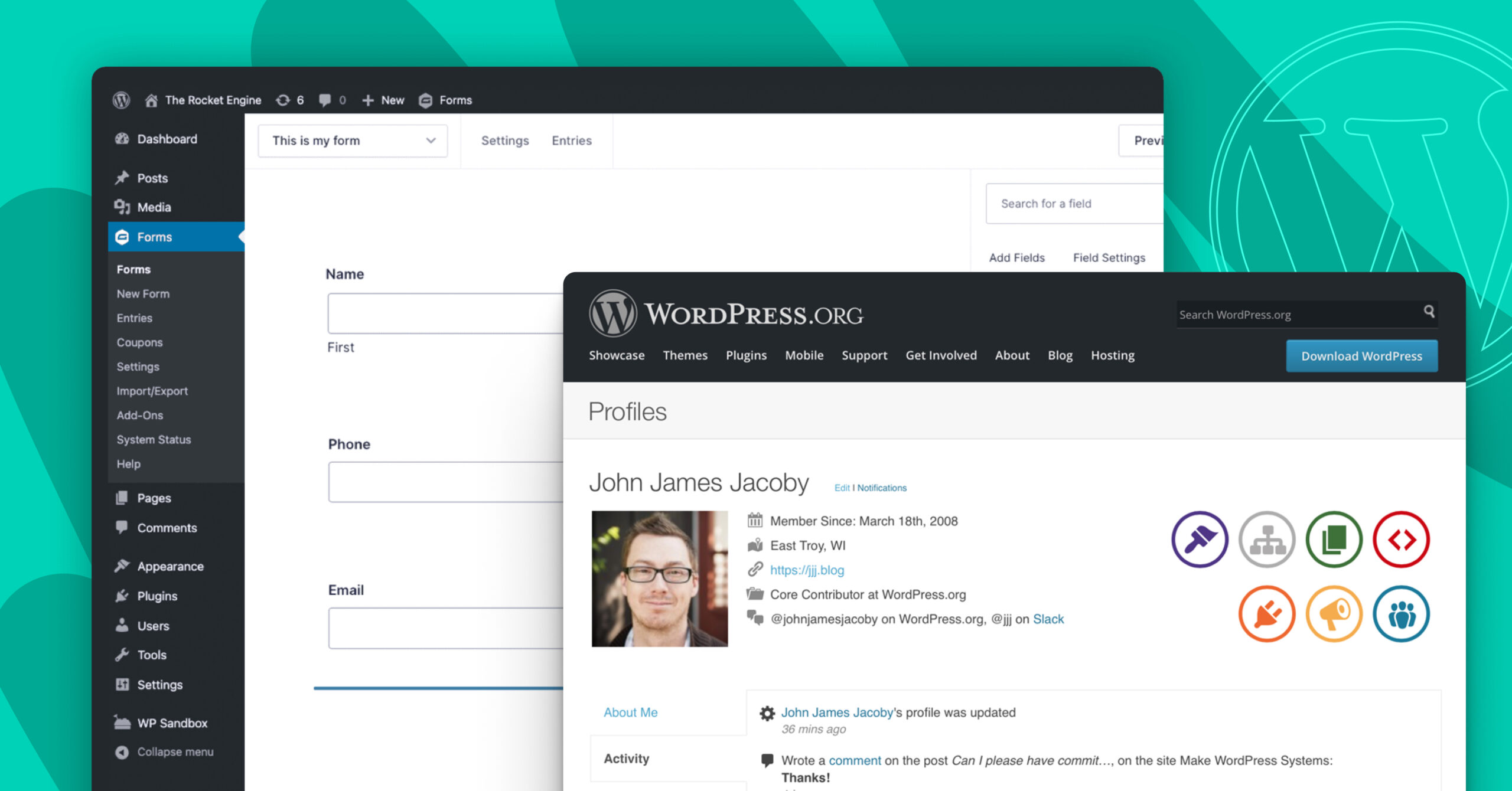Open Get Involved in the WordPress.org nav

point(941,355)
